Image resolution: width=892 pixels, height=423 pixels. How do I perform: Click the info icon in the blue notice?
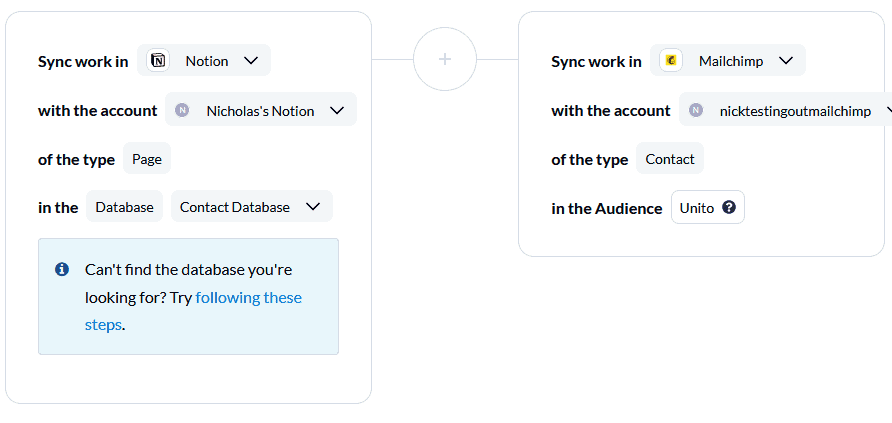click(62, 269)
